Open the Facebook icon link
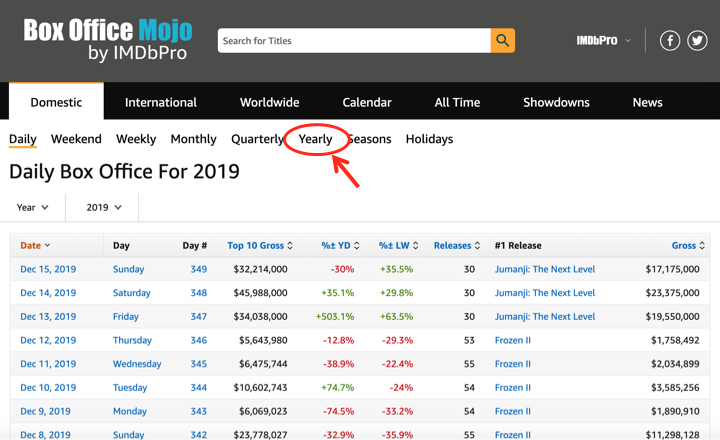720x440 pixels. click(670, 41)
